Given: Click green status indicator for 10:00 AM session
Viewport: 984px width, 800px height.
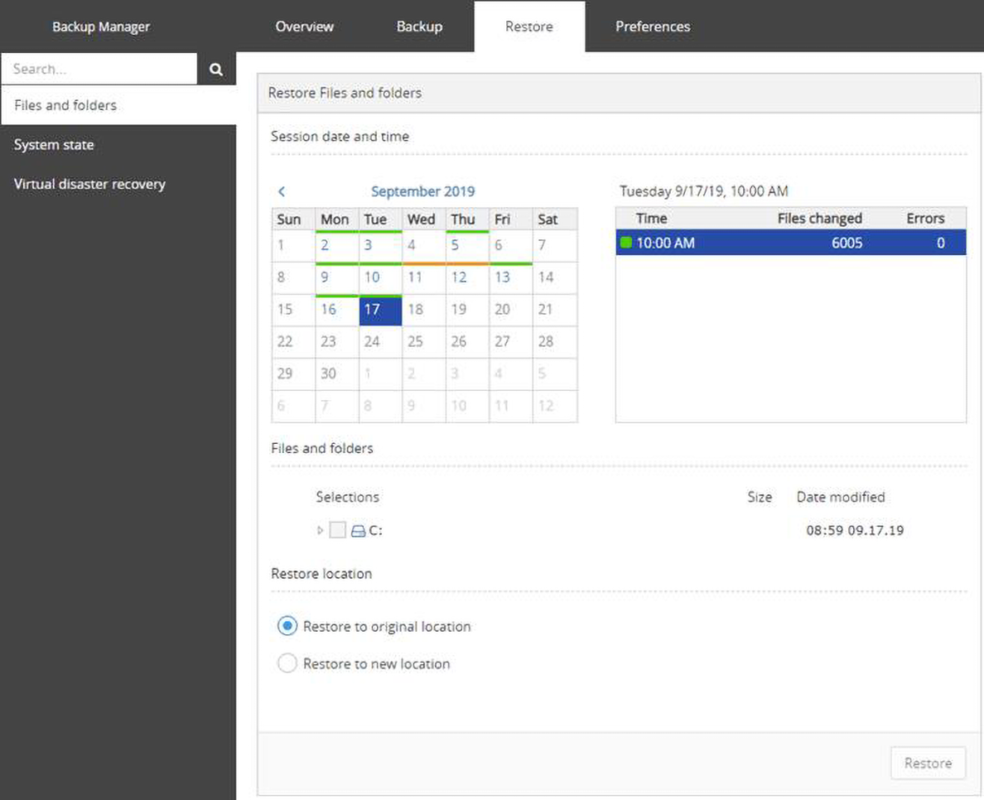Looking at the screenshot, I should click(627, 243).
